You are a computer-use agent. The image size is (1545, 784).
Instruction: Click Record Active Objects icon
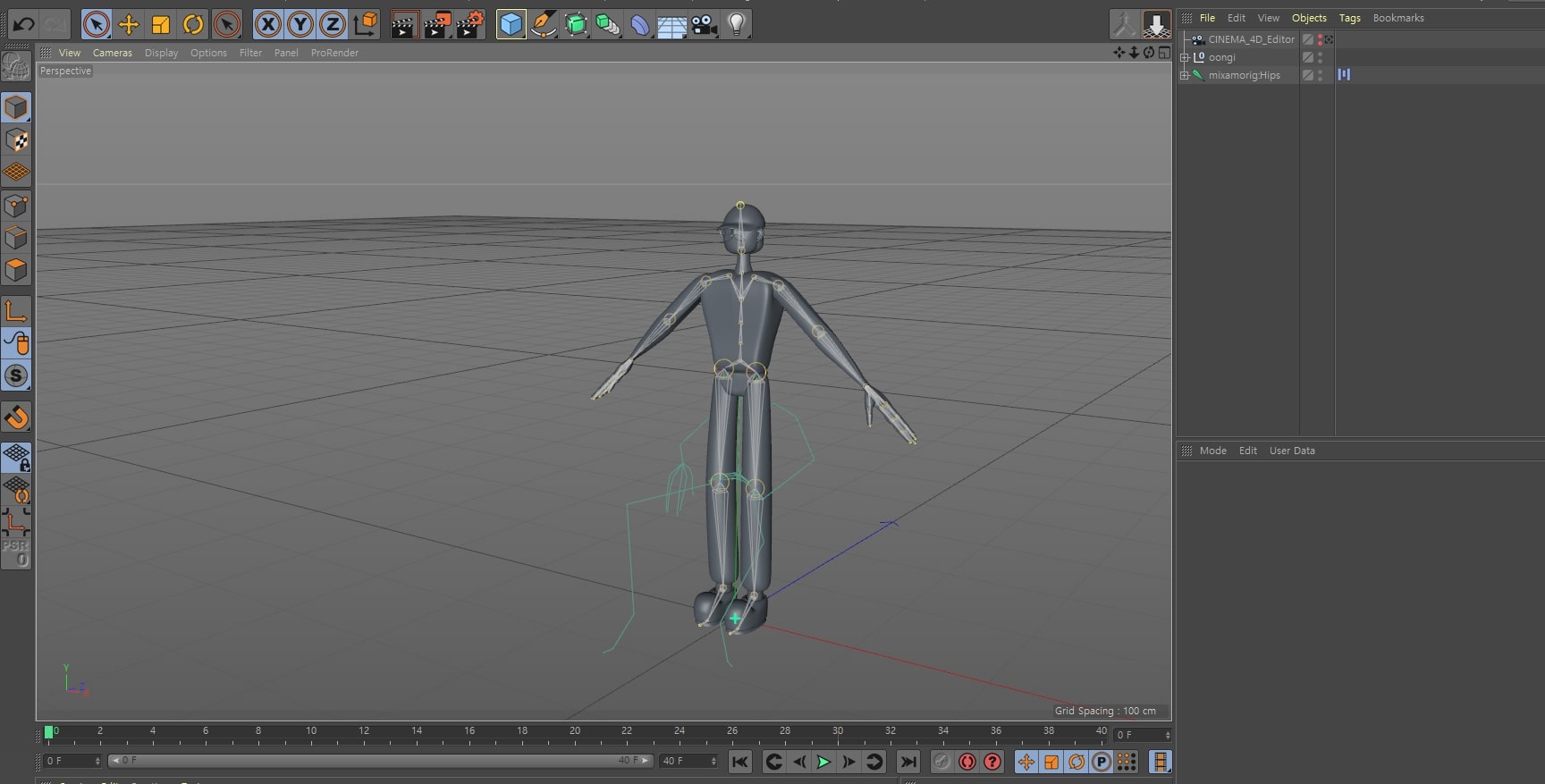pos(942,762)
